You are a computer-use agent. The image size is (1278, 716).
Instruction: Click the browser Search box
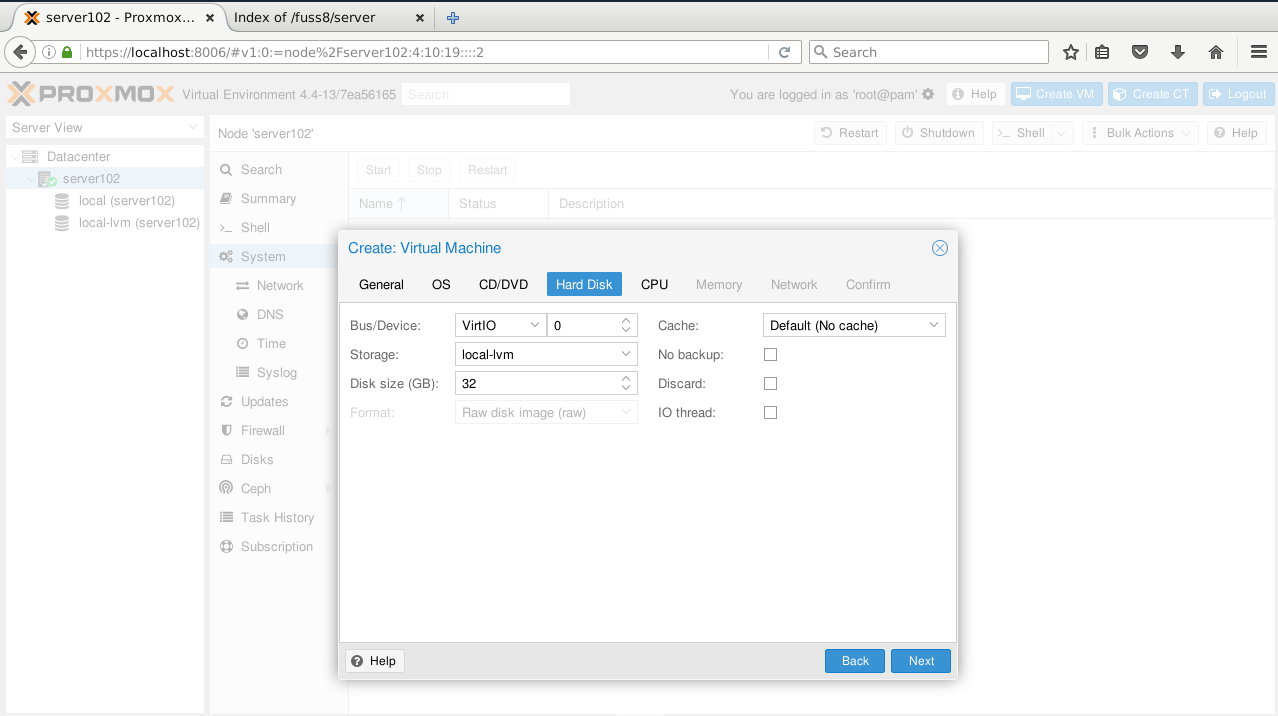tap(928, 52)
